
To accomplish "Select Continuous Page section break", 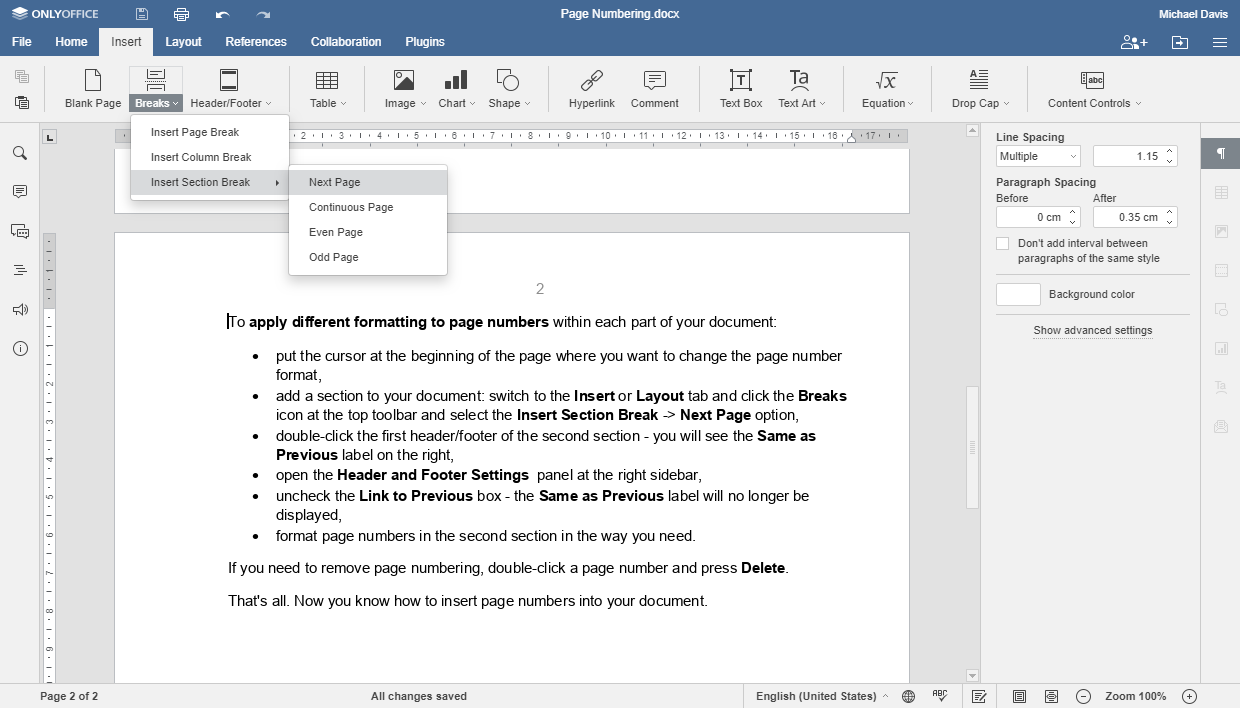I will point(368,207).
